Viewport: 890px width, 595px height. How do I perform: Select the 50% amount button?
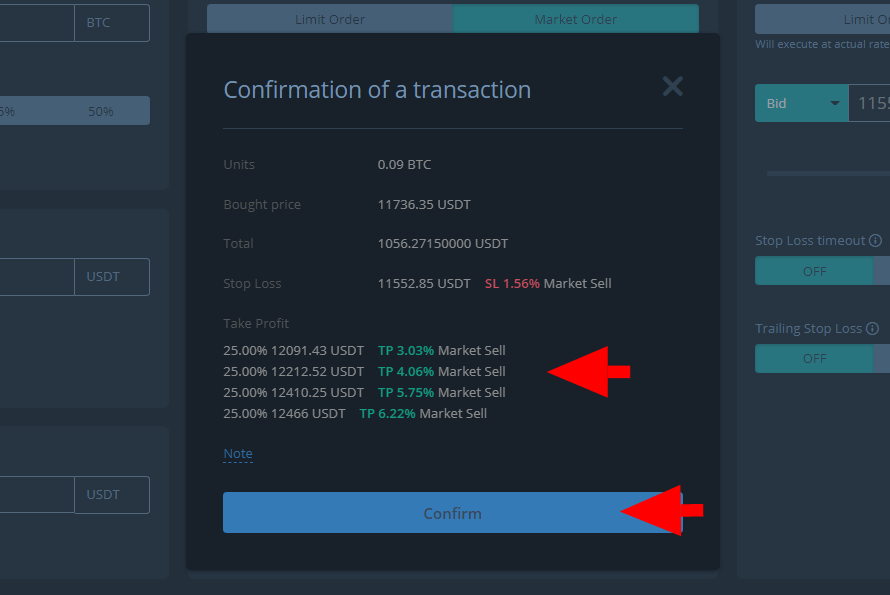click(101, 111)
